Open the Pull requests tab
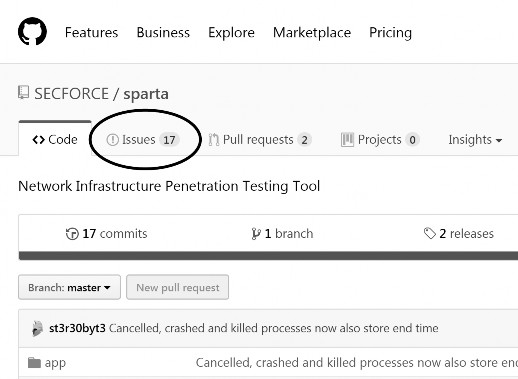518x379 pixels. pos(260,139)
